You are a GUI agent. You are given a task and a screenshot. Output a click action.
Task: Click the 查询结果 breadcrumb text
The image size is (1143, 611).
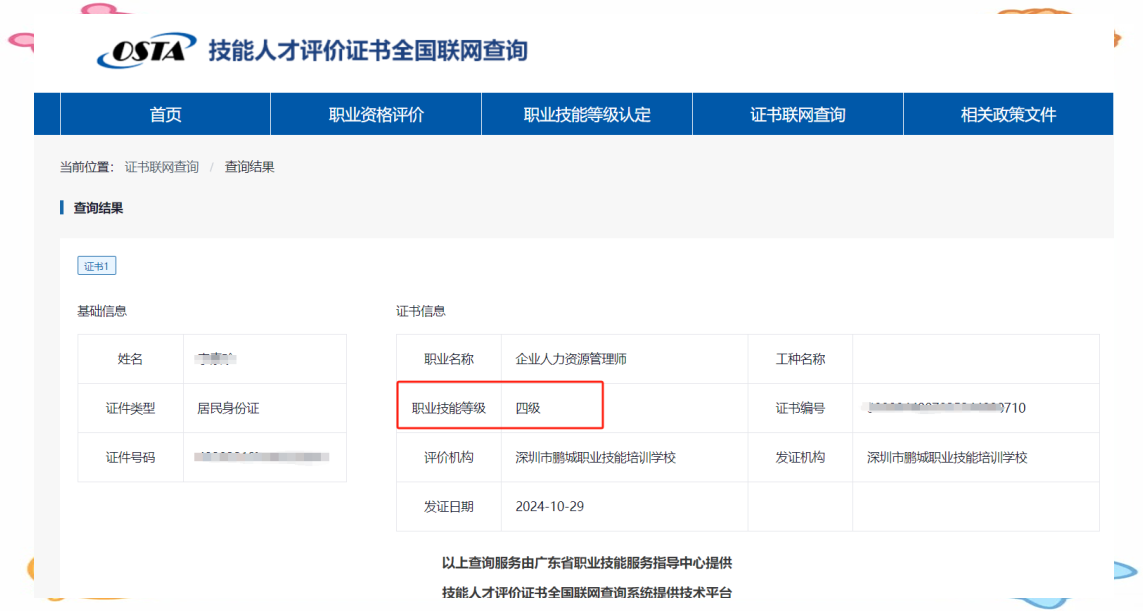[249, 167]
